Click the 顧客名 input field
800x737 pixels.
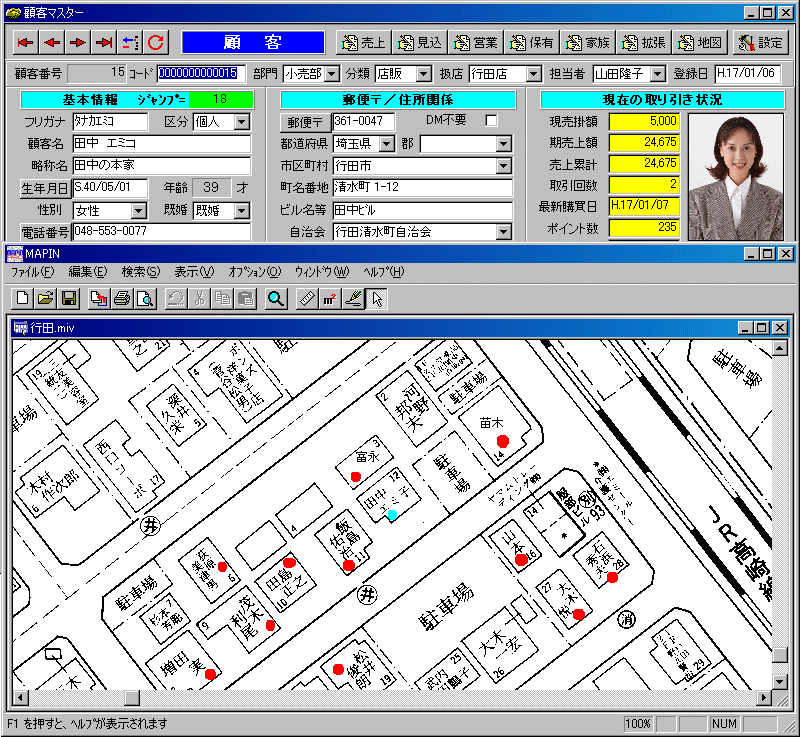pos(160,144)
